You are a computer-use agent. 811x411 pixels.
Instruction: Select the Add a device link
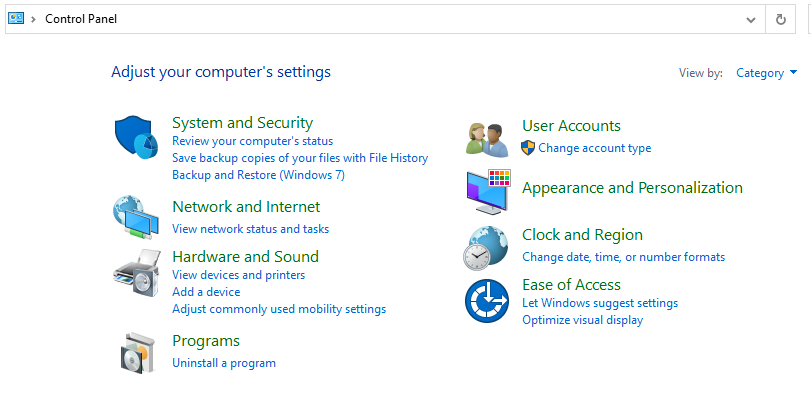(206, 292)
